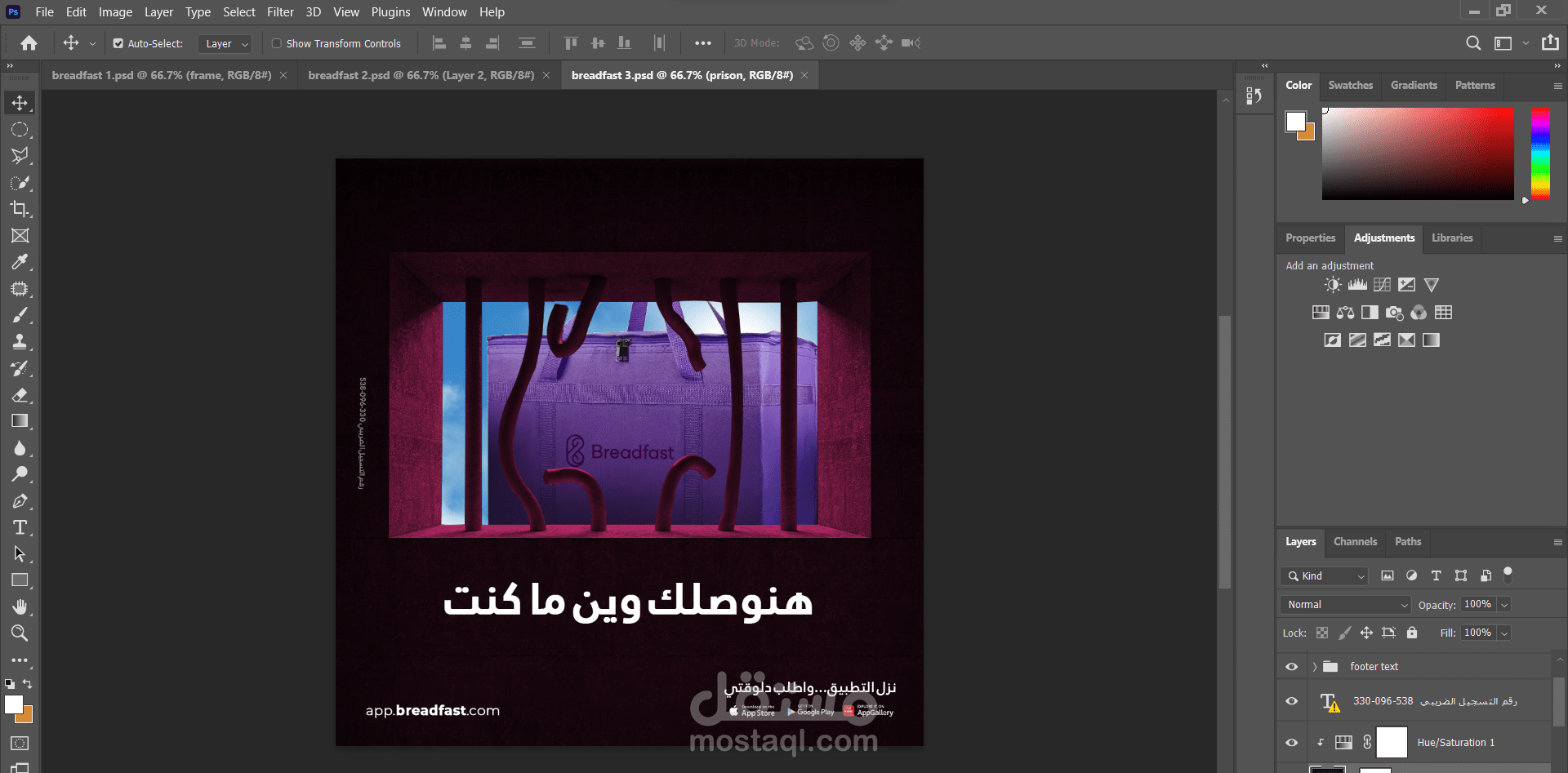The width and height of the screenshot is (1568, 773).
Task: Open the Search icon in options bar
Action: 1473,43
